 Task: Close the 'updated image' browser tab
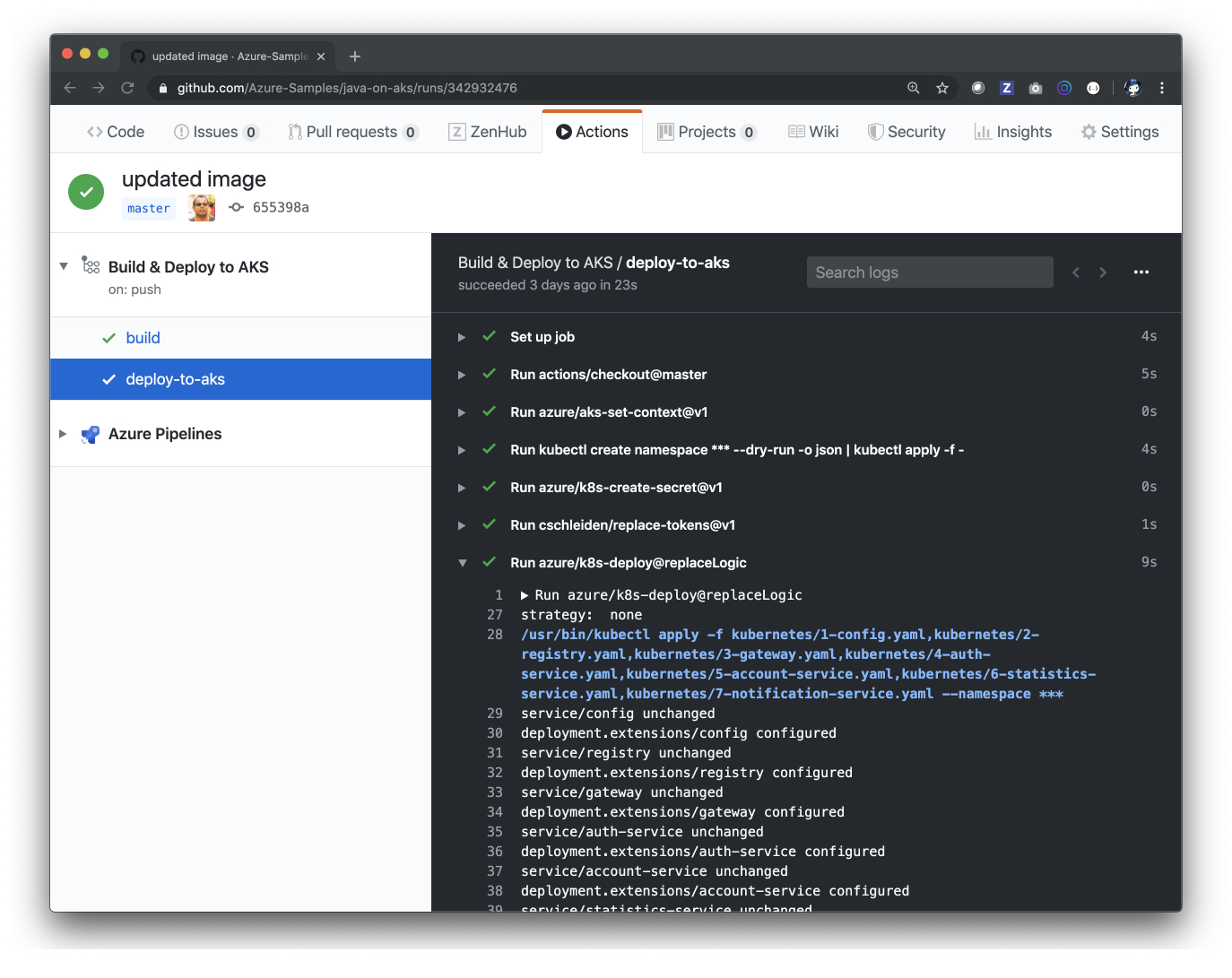[x=321, y=56]
